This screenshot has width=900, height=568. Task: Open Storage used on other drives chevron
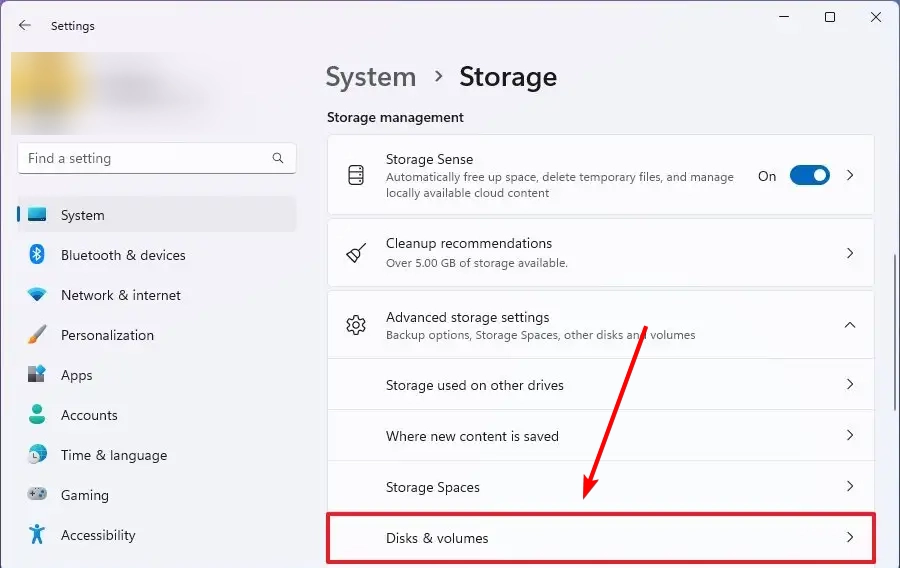(850, 384)
